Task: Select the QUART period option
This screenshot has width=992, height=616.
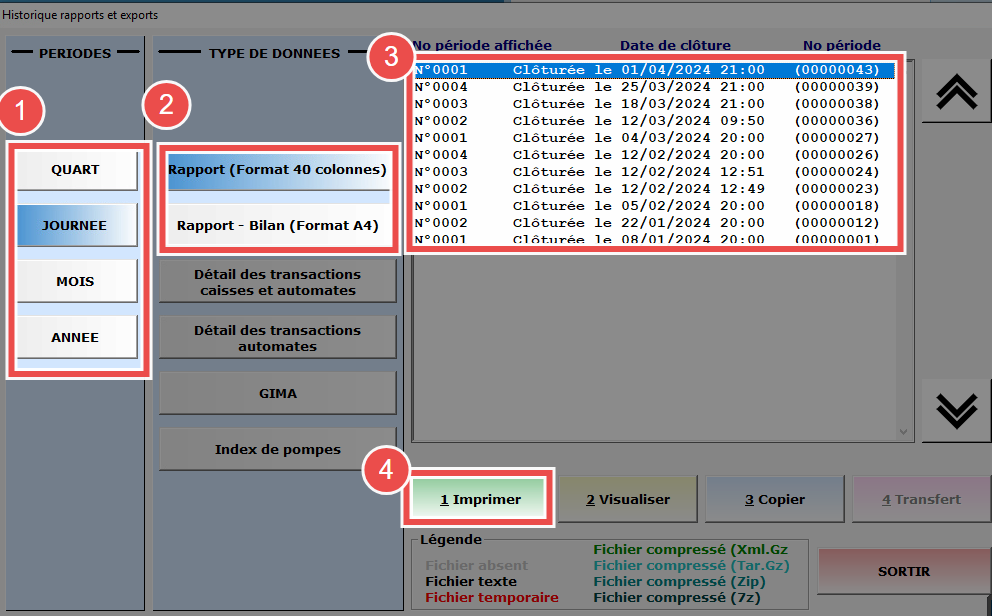Action: (76, 170)
